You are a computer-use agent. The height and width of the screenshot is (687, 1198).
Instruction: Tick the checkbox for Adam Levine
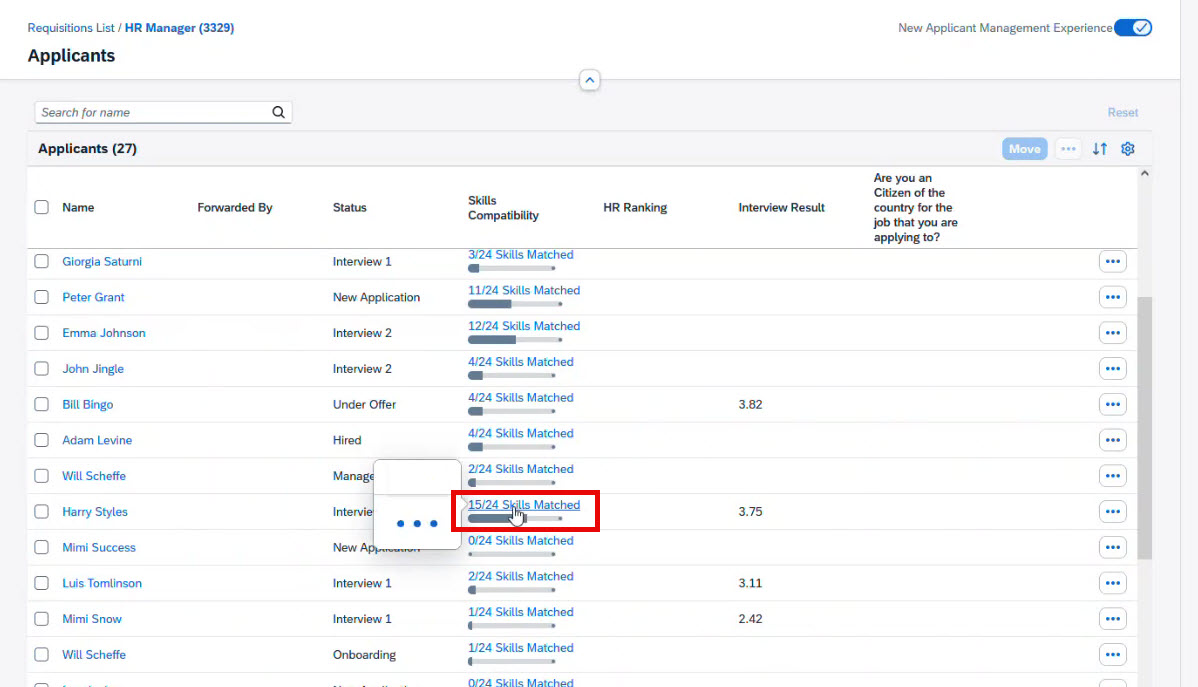pyautogui.click(x=41, y=441)
